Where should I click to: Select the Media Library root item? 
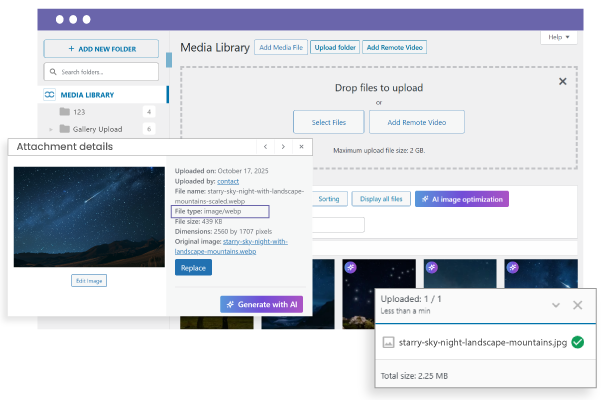pyautogui.click(x=103, y=95)
